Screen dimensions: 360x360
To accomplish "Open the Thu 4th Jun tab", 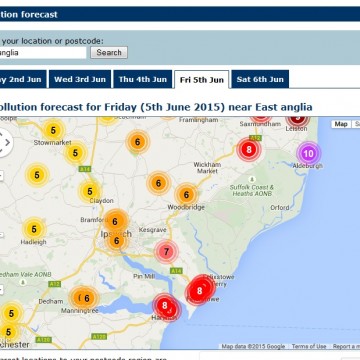I will pyautogui.click(x=143, y=79).
